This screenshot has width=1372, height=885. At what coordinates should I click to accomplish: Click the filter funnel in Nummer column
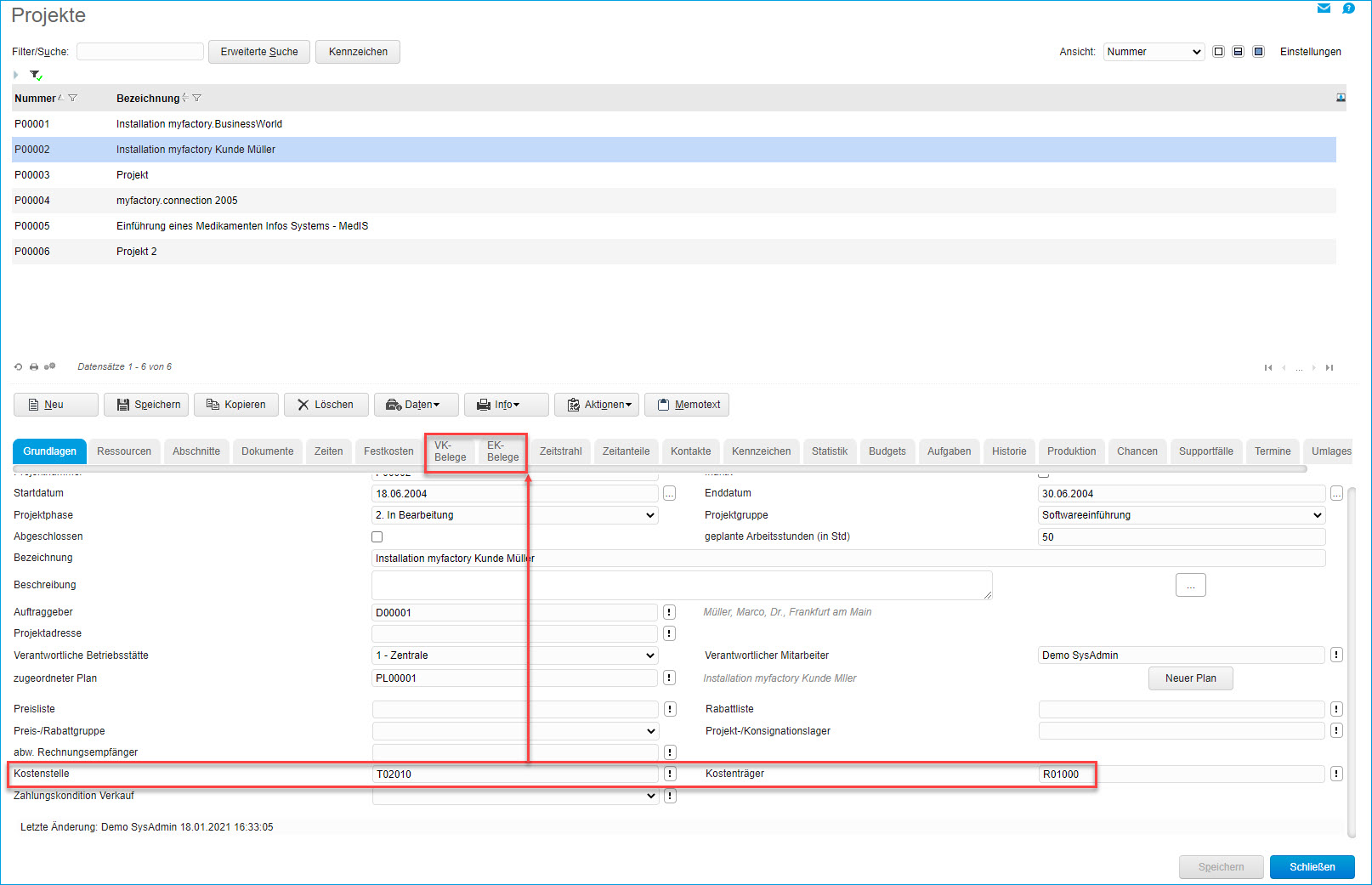point(73,99)
